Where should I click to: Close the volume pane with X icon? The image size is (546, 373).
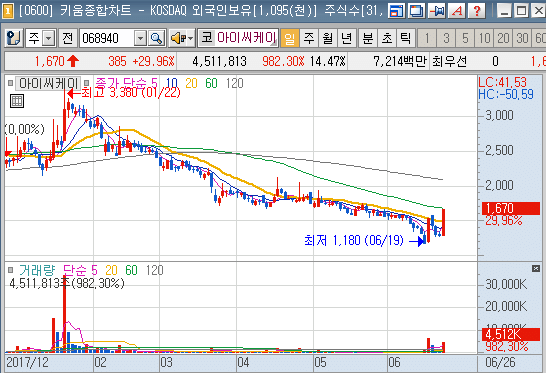click(x=536, y=269)
